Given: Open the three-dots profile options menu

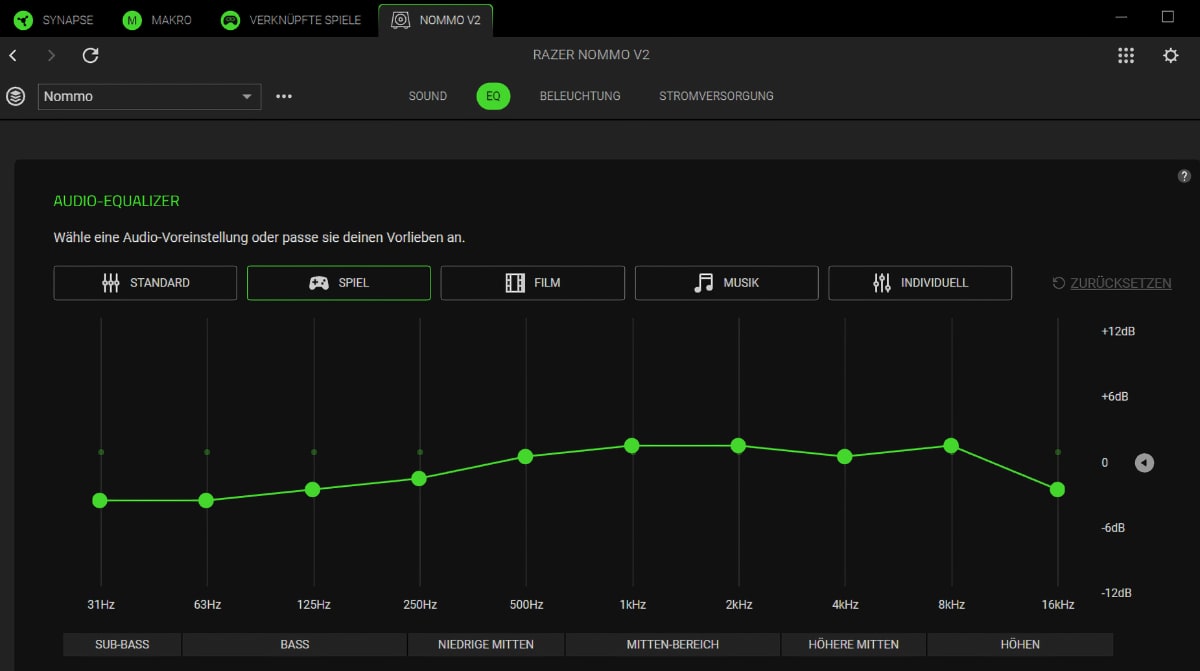Looking at the screenshot, I should coord(284,96).
